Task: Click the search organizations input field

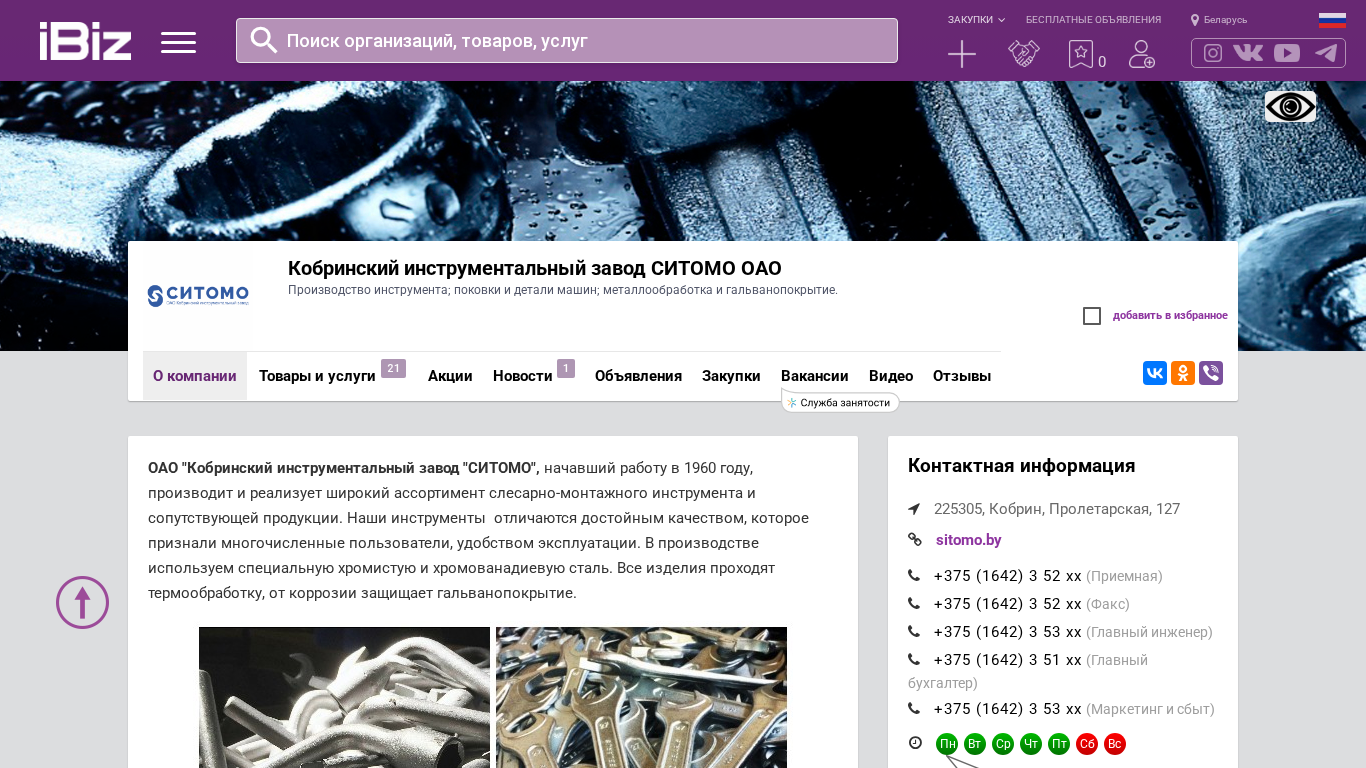Action: pos(567,41)
